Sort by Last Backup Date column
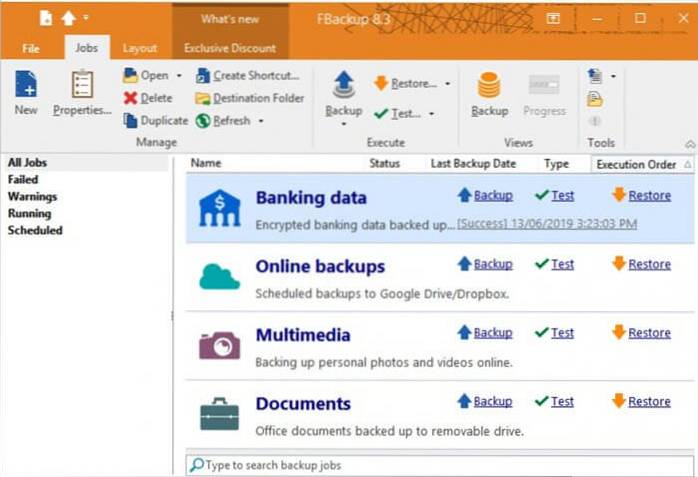This screenshot has width=698, height=477. click(473, 164)
